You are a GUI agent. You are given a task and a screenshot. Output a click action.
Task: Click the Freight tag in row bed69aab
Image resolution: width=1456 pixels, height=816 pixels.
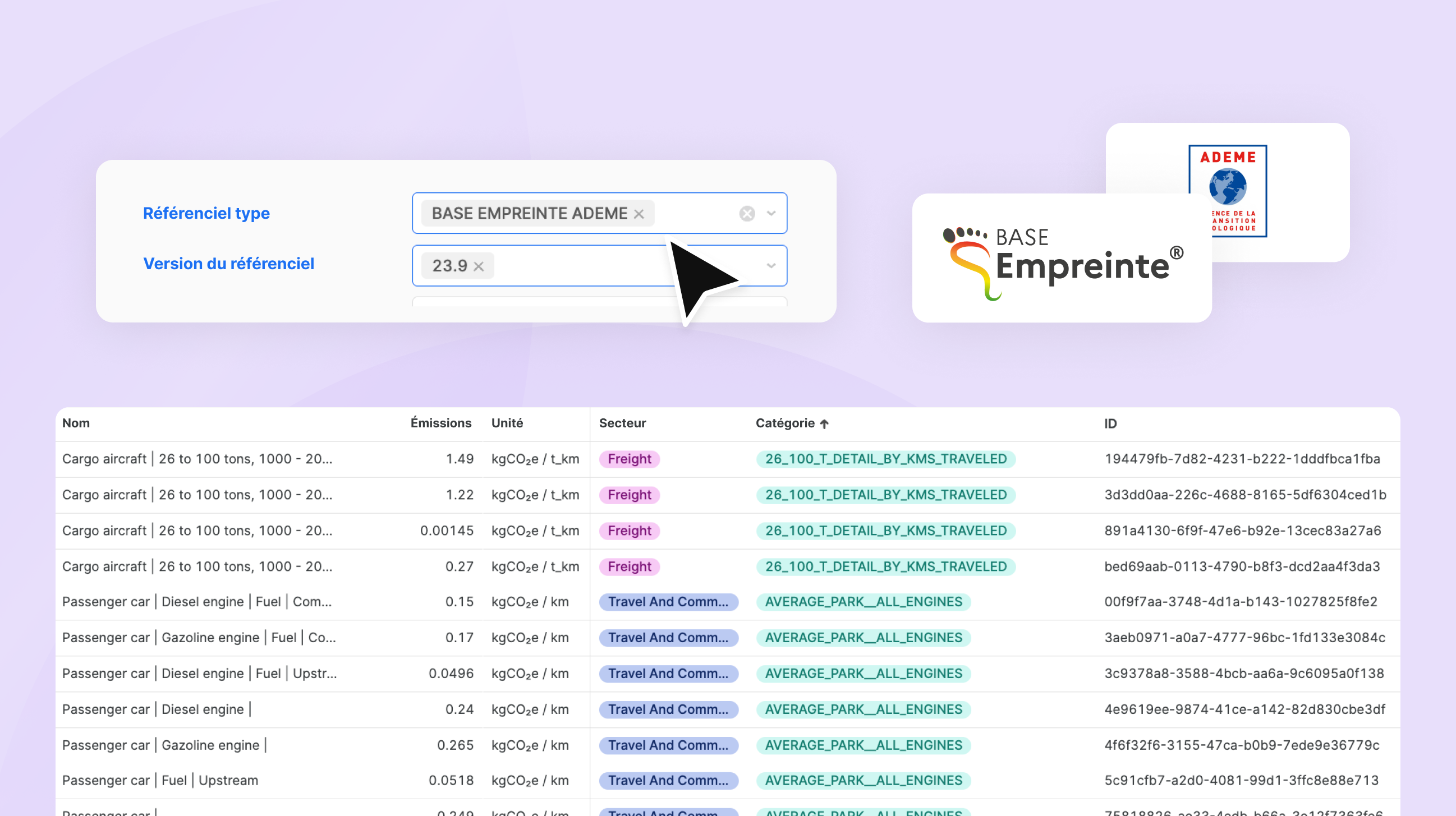click(629, 566)
